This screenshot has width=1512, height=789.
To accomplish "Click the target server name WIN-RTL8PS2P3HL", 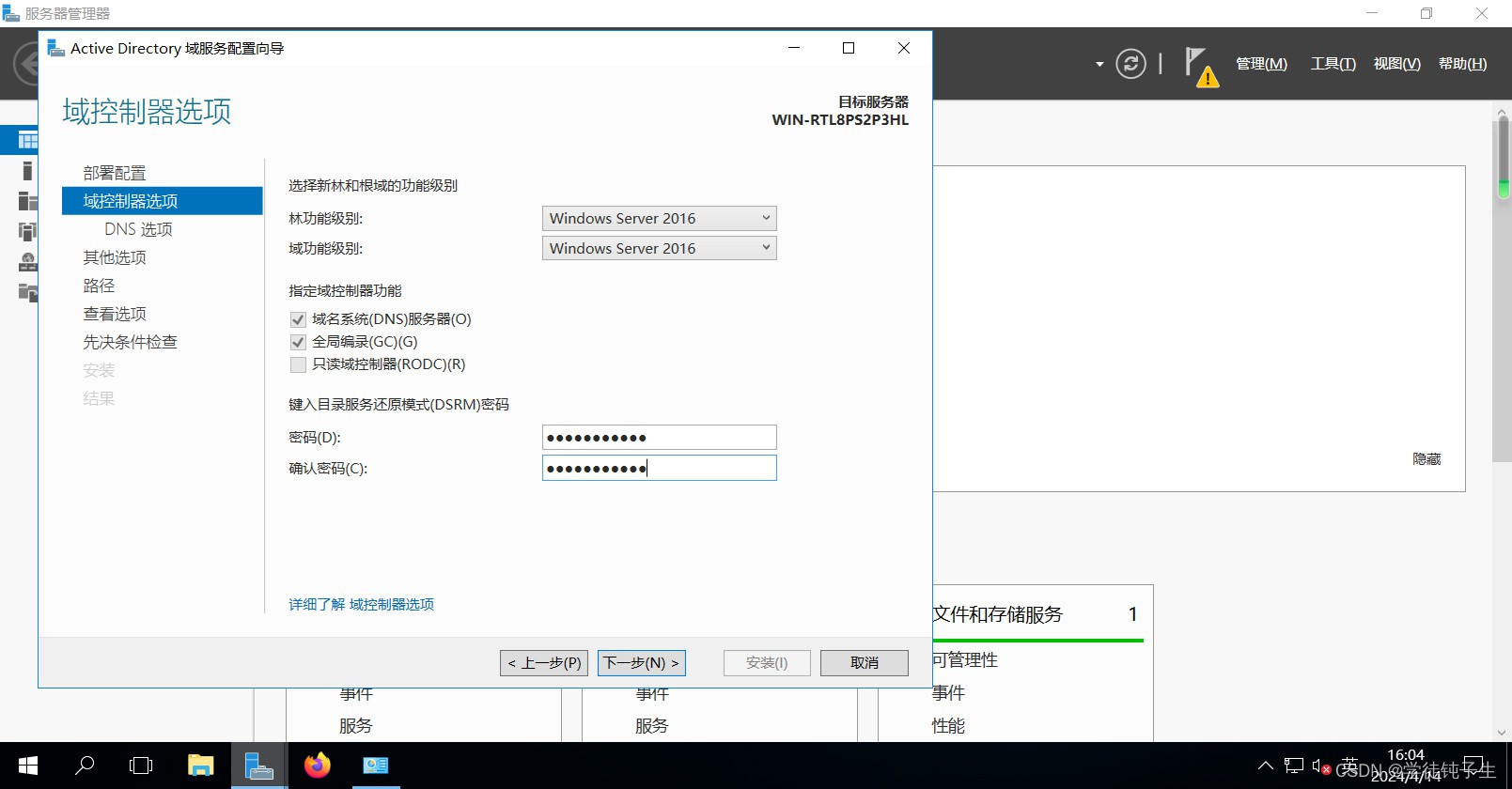I will (x=840, y=120).
